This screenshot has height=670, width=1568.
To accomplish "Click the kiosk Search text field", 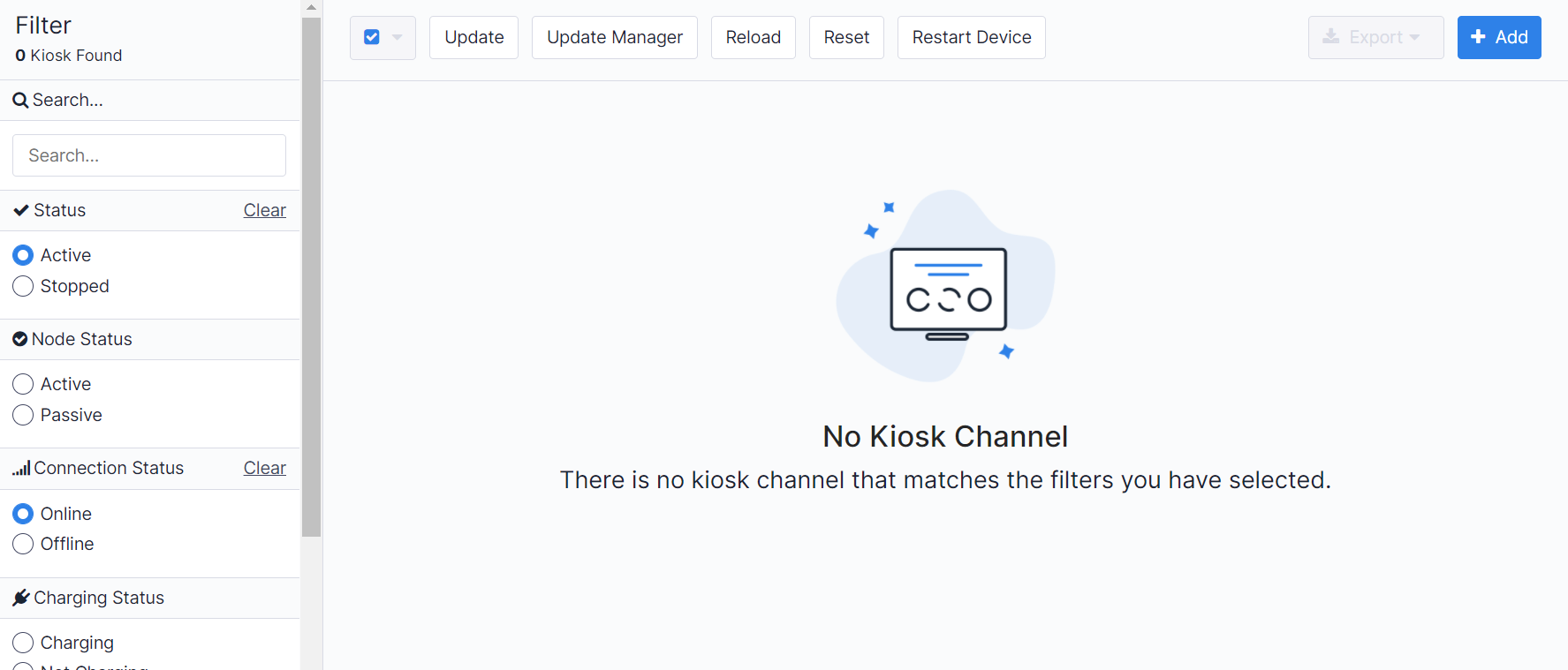I will pyautogui.click(x=149, y=155).
